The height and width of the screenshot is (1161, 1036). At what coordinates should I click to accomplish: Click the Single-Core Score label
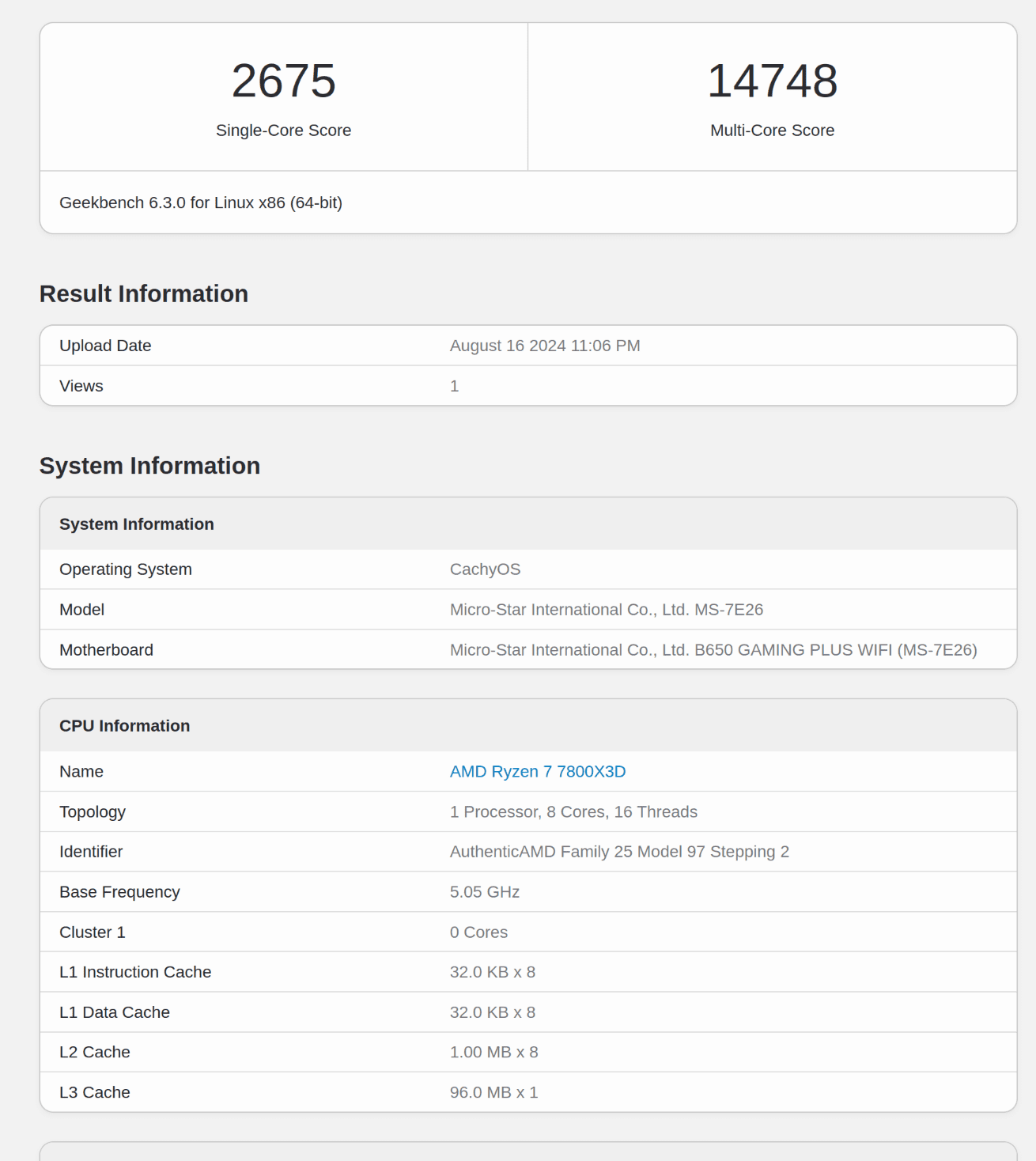pos(284,130)
